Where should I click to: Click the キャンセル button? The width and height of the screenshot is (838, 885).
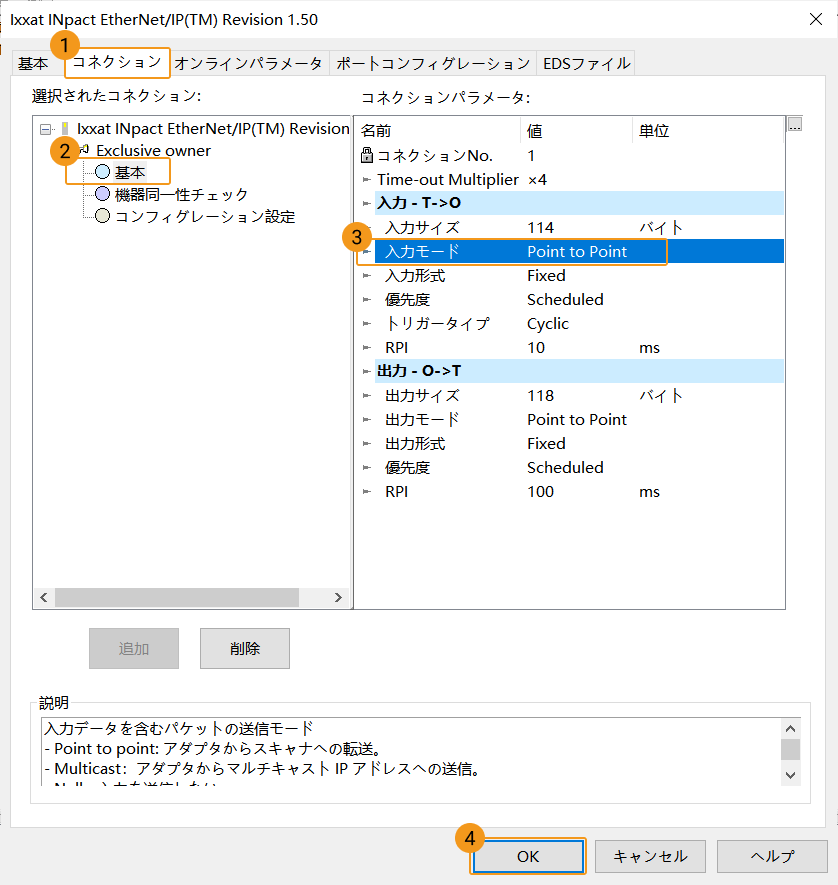[x=650, y=856]
